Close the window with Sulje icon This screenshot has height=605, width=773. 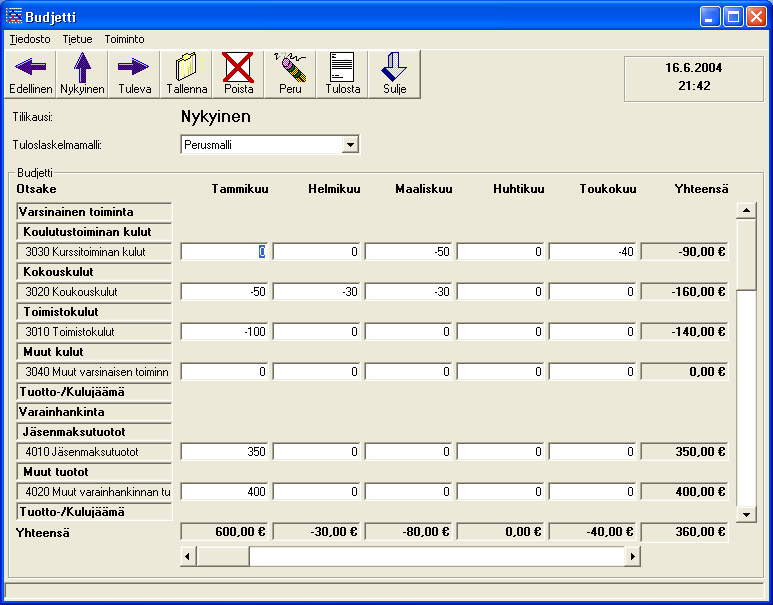tap(394, 74)
